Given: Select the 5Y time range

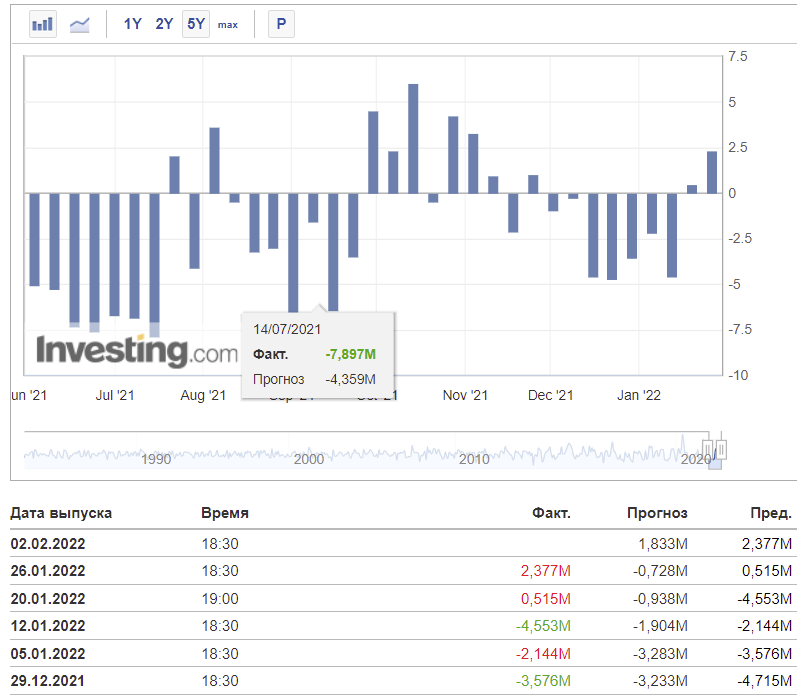Looking at the screenshot, I should tap(195, 24).
